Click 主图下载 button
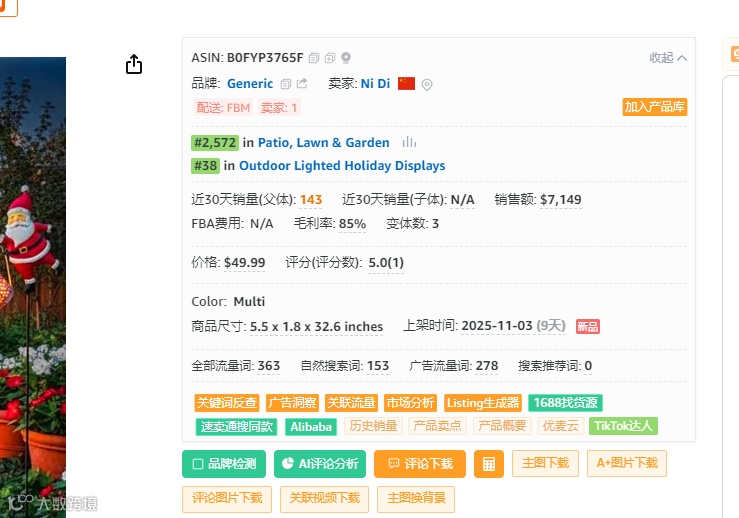Viewport: 739px width, 518px height. 545,463
